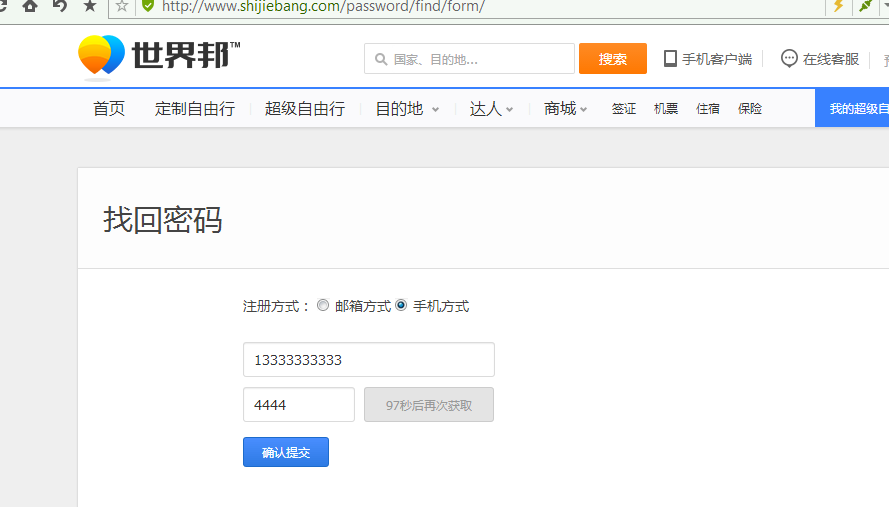
Task: Open 我的超级自由行 blue tab
Action: 852,108
